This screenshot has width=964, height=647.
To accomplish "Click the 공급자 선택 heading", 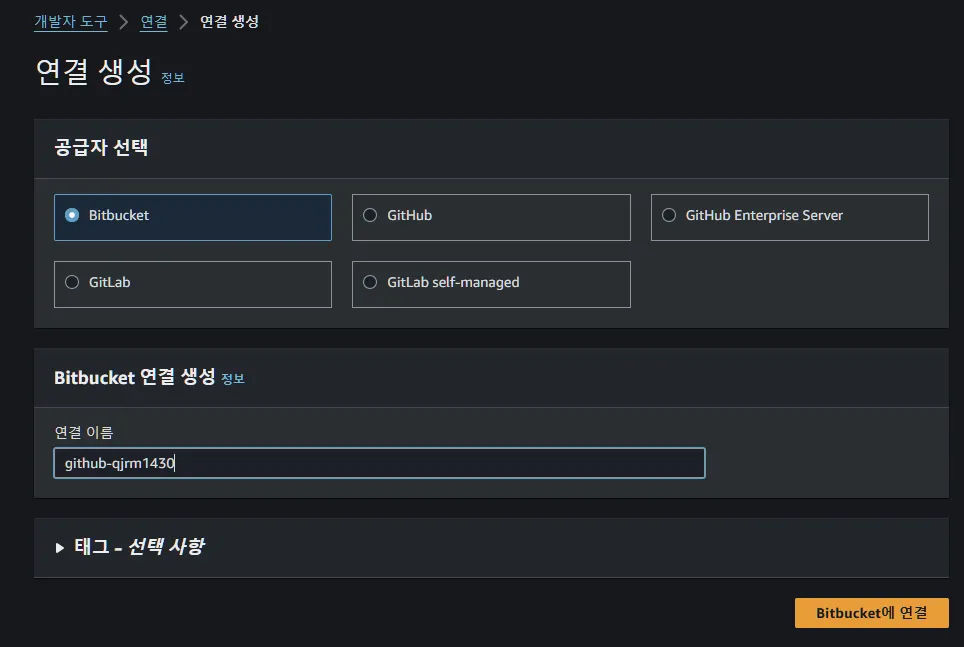I will (101, 148).
